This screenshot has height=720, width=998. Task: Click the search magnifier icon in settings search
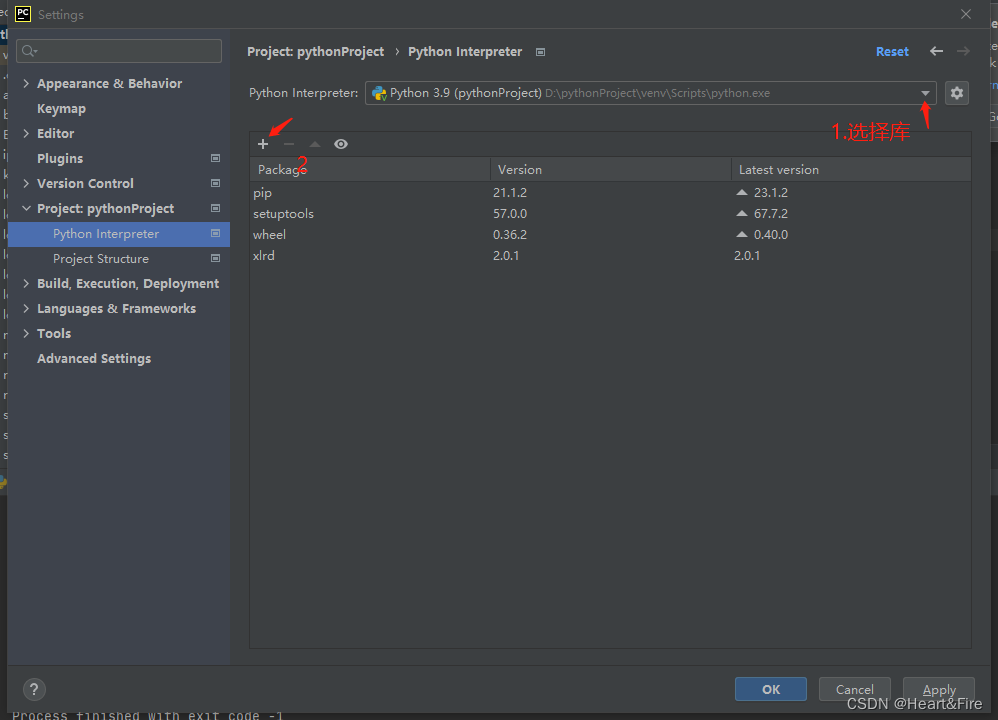pos(29,51)
